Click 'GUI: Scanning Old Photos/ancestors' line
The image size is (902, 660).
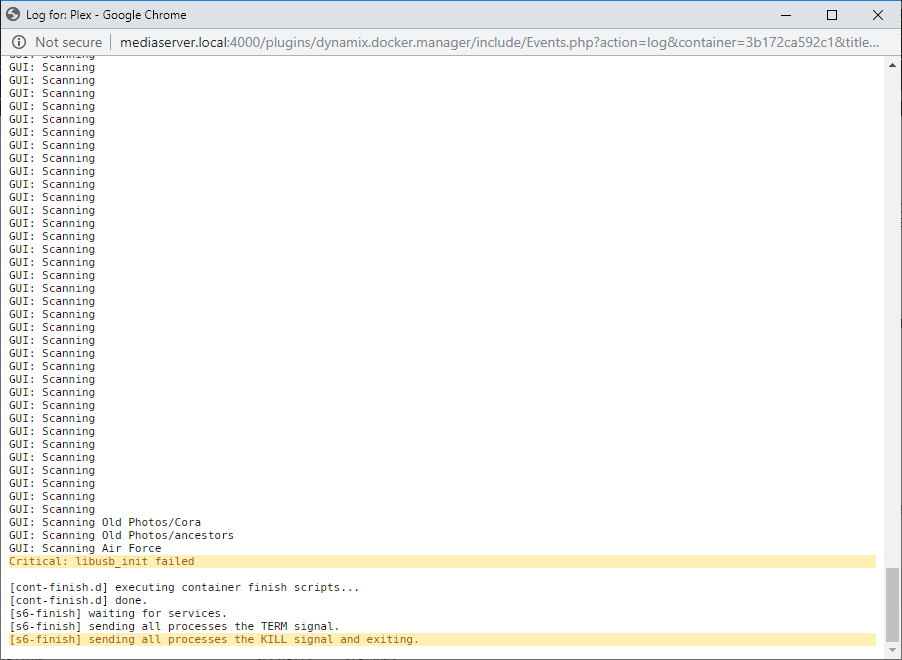[121, 536]
